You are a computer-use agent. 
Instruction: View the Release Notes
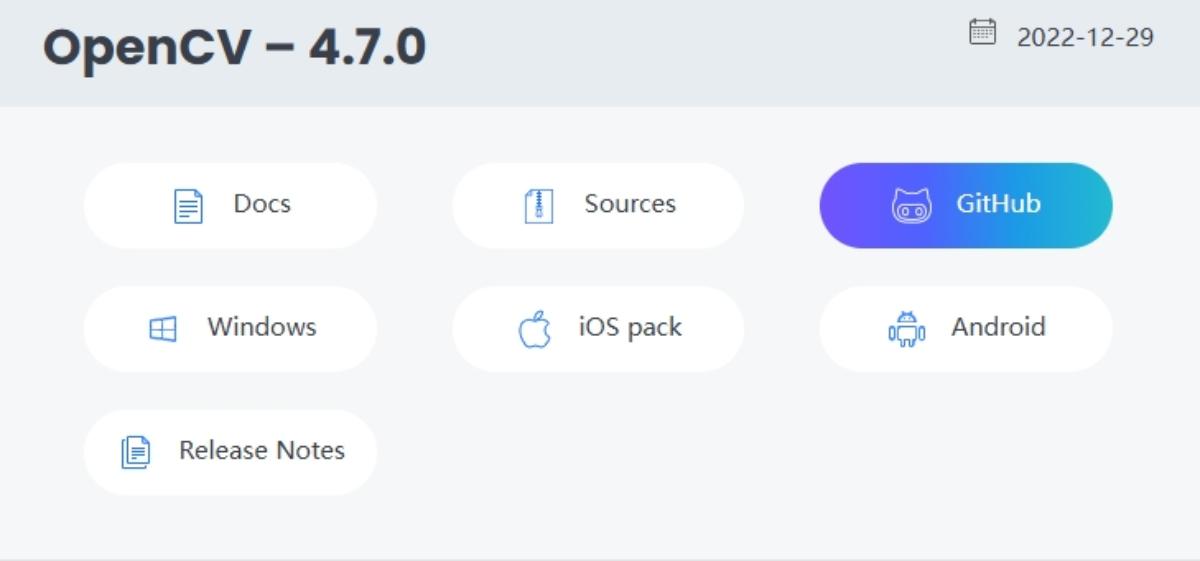click(230, 451)
